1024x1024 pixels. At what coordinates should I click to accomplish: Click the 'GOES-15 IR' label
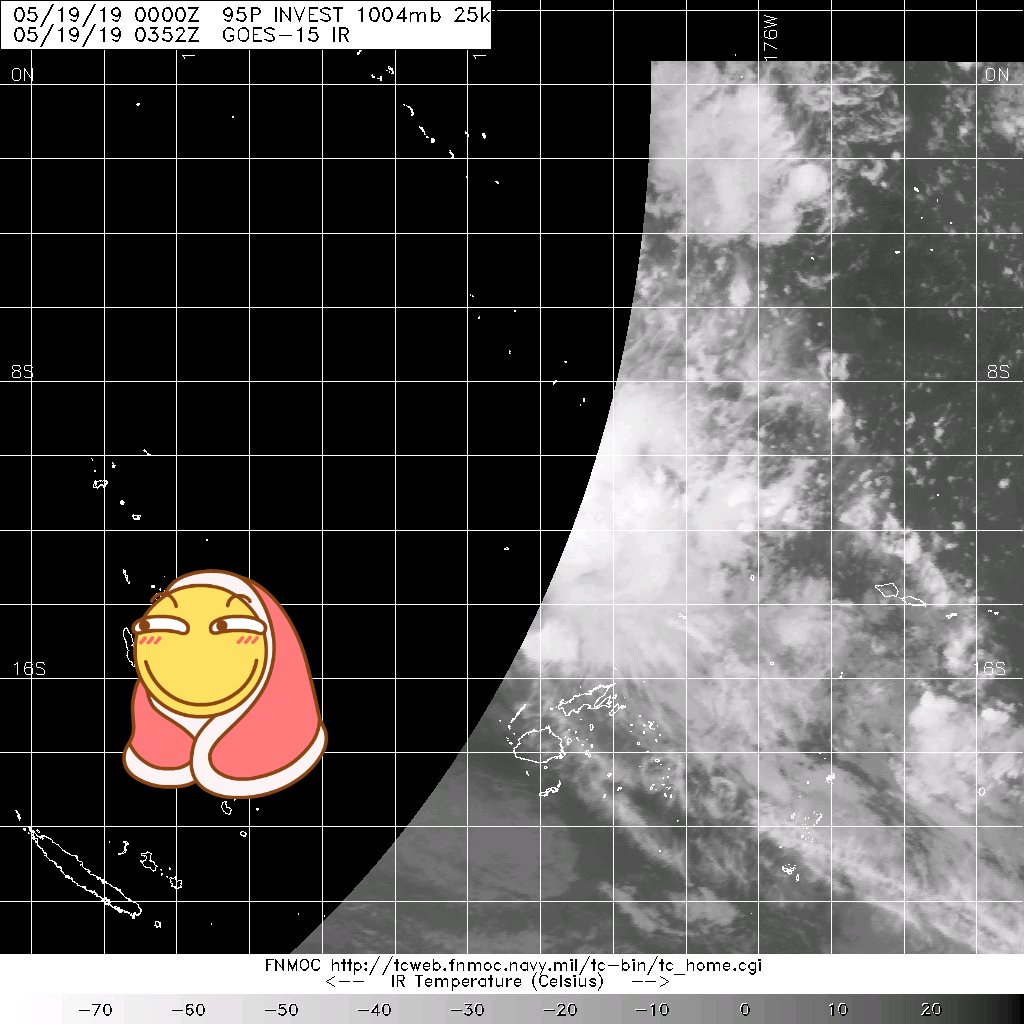pos(286,35)
